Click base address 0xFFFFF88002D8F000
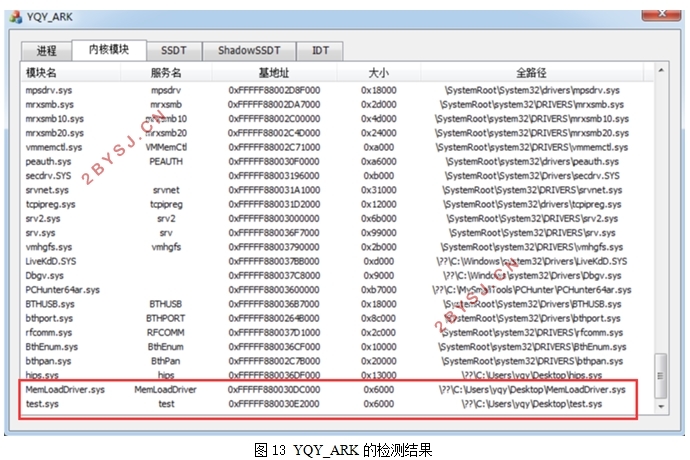690x460 pixels. pyautogui.click(x=274, y=90)
